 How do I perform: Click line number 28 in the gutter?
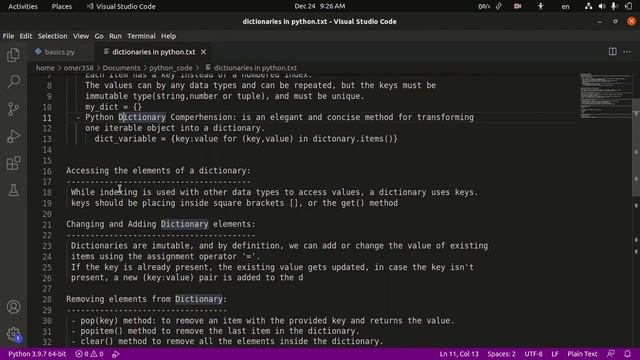[x=47, y=299]
